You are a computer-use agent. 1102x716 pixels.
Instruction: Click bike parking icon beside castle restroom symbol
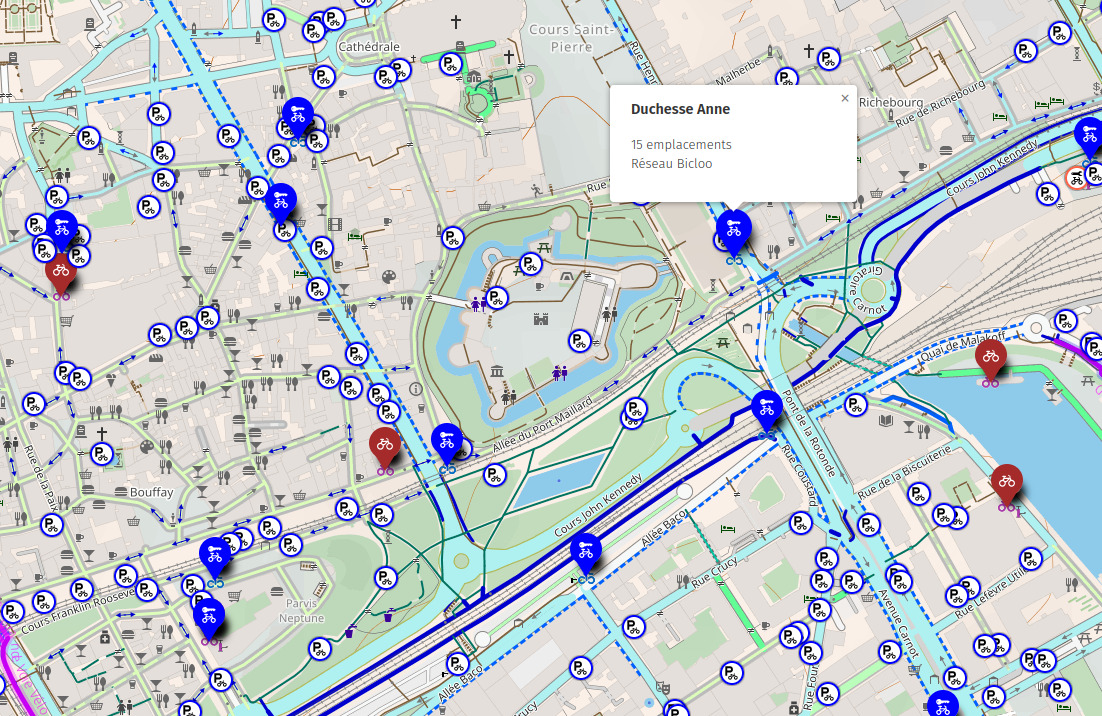pos(497,298)
